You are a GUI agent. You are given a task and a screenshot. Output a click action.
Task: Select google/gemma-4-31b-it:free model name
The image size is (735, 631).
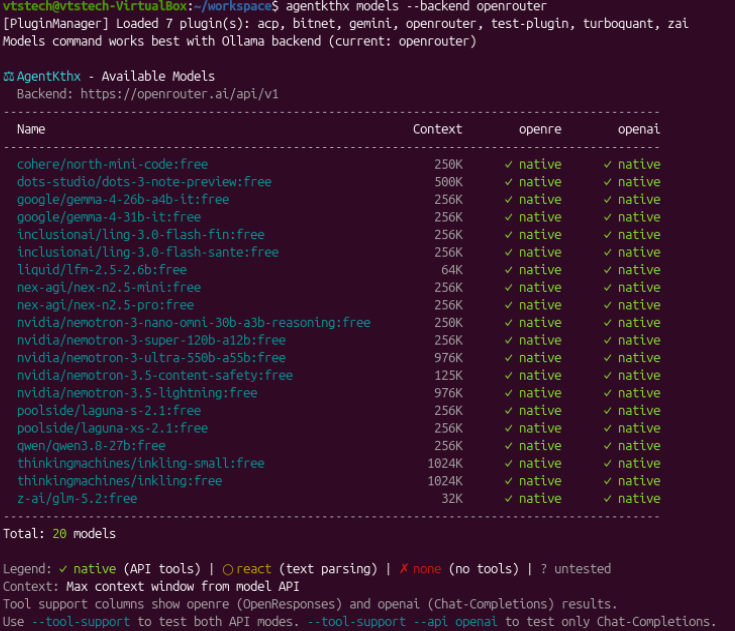pyautogui.click(x=109, y=217)
